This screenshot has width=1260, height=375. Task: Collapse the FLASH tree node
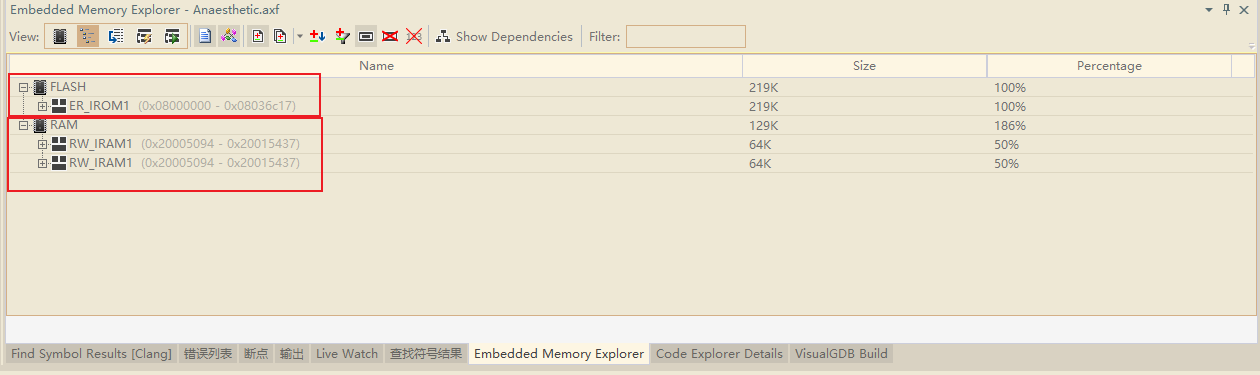(24, 88)
